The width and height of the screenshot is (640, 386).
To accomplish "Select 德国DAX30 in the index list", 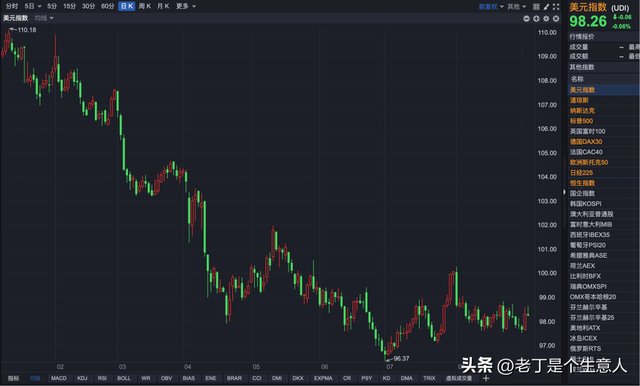I will click(604, 142).
